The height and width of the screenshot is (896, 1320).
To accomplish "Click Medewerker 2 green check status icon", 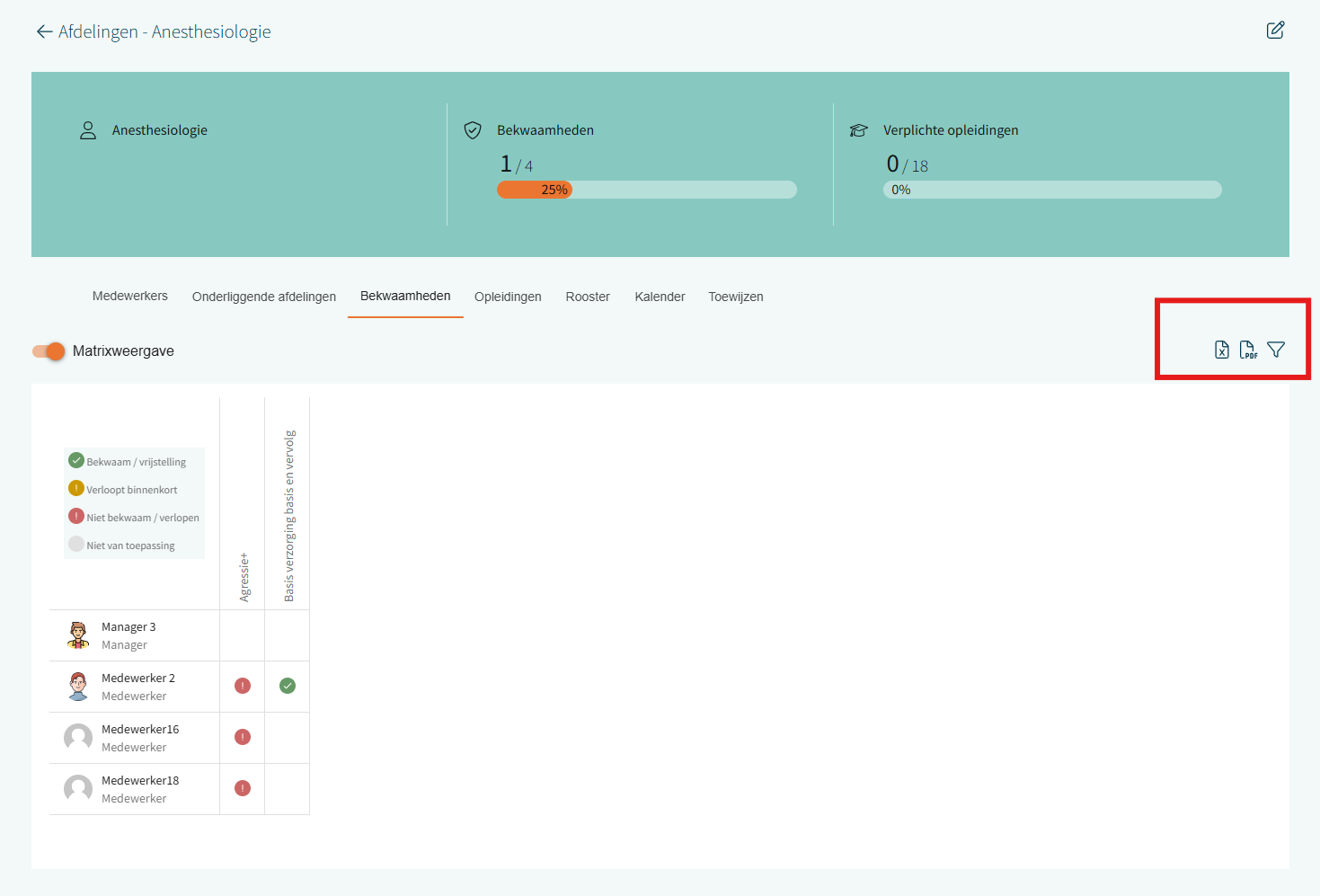I will click(288, 686).
